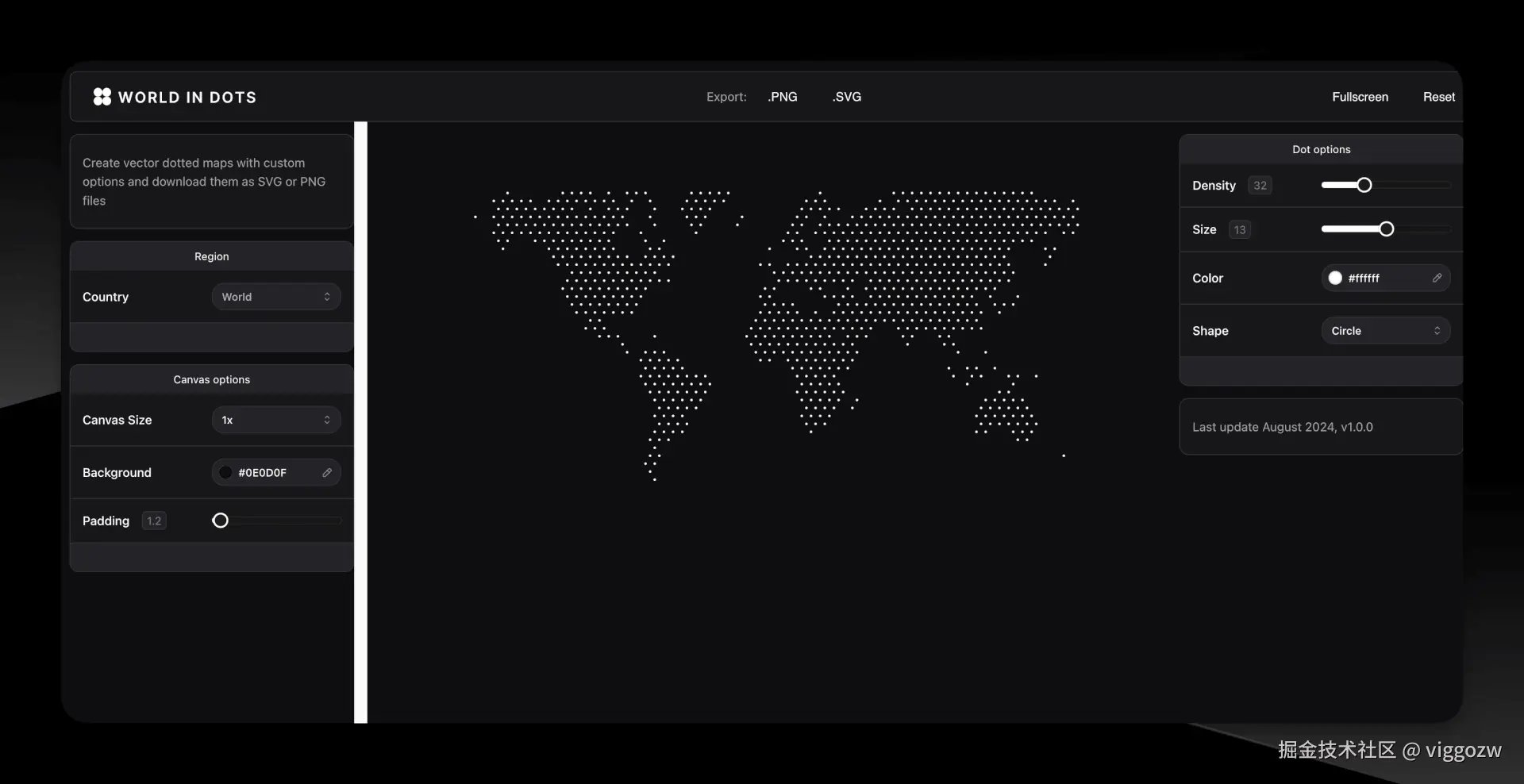The image size is (1524, 784).
Task: Reset all map settings
Action: (1438, 96)
